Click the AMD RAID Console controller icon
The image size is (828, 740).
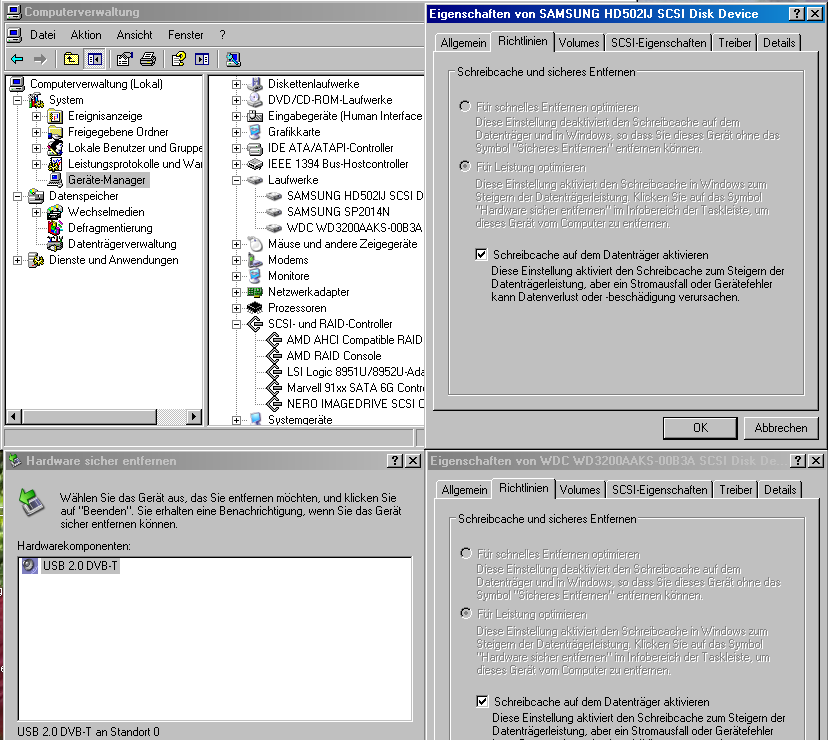coord(274,356)
